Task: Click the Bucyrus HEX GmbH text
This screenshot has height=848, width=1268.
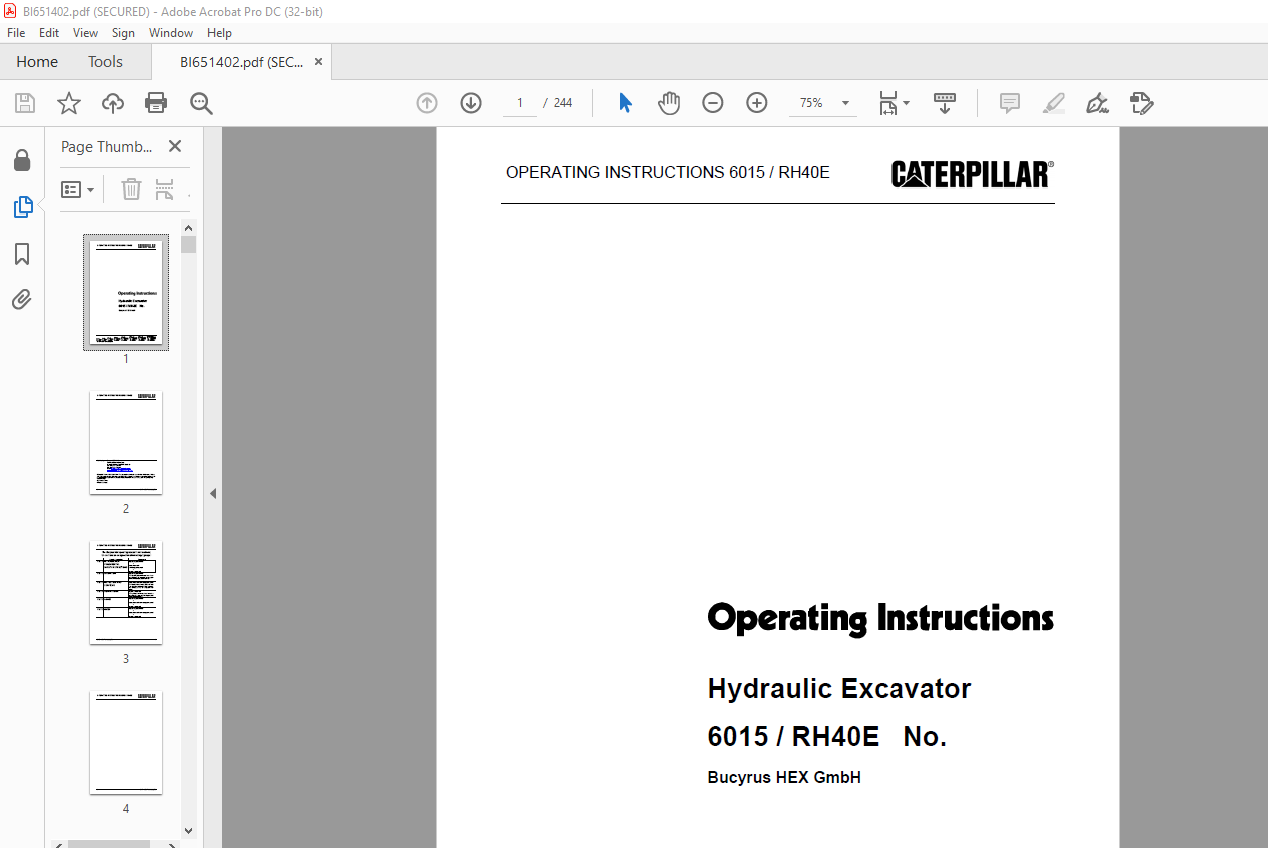Action: point(784,777)
